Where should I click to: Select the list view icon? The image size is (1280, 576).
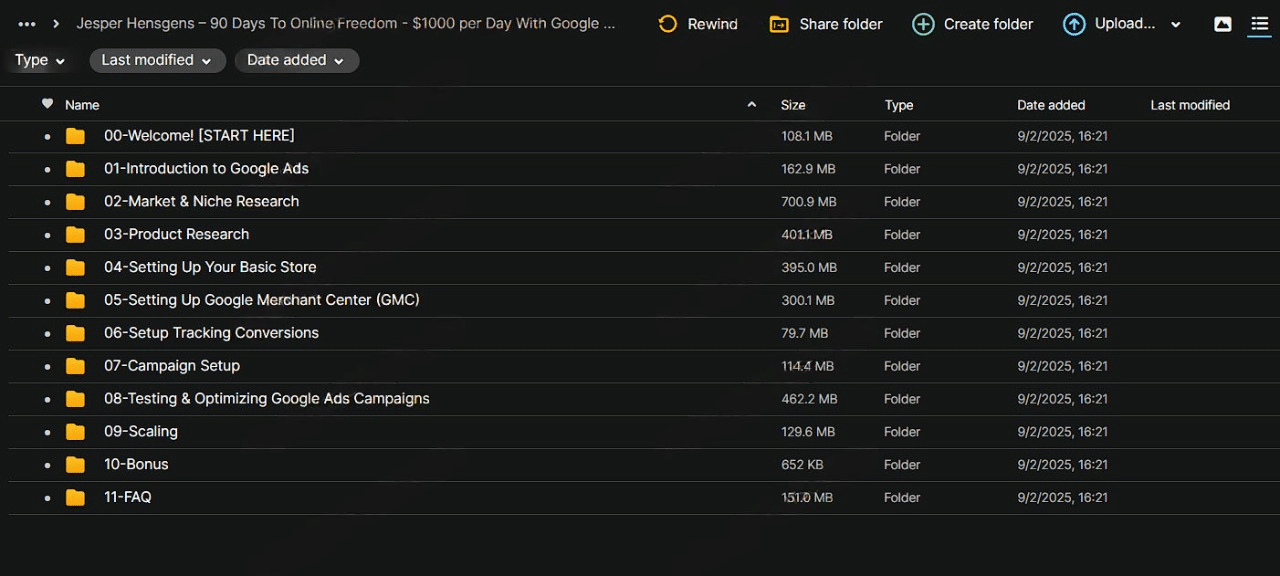pyautogui.click(x=1259, y=24)
